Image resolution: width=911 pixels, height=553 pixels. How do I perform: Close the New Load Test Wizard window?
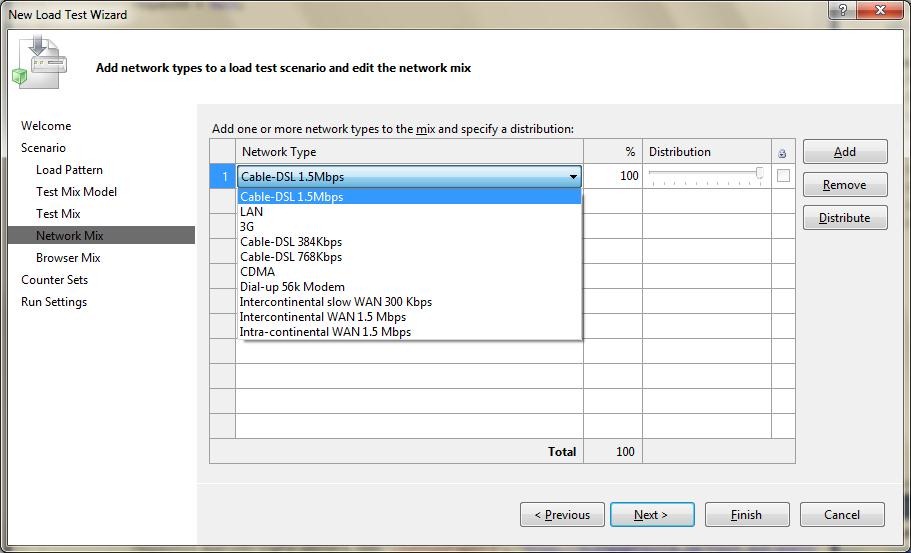[880, 10]
